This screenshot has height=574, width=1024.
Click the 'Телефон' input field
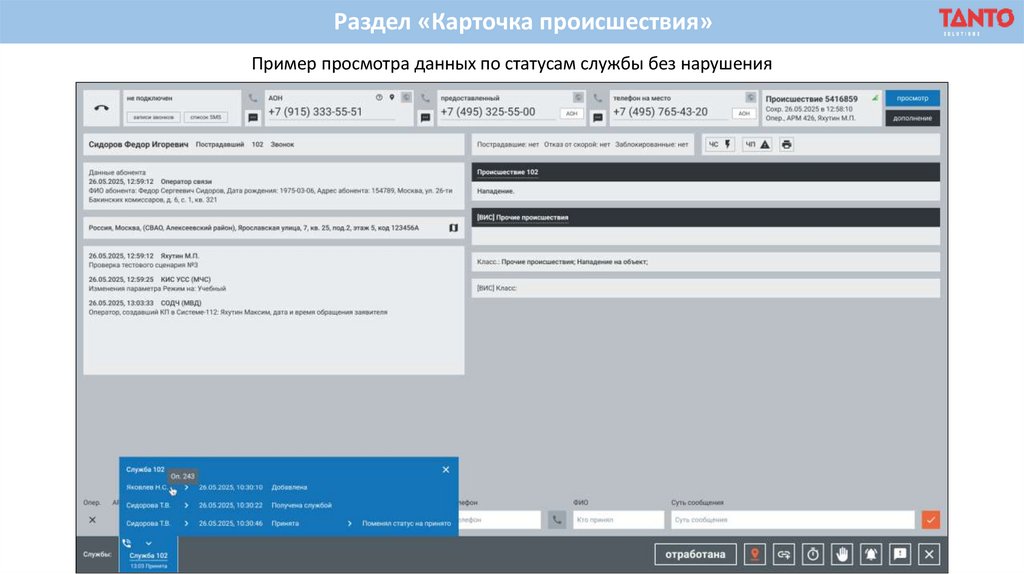click(x=500, y=520)
